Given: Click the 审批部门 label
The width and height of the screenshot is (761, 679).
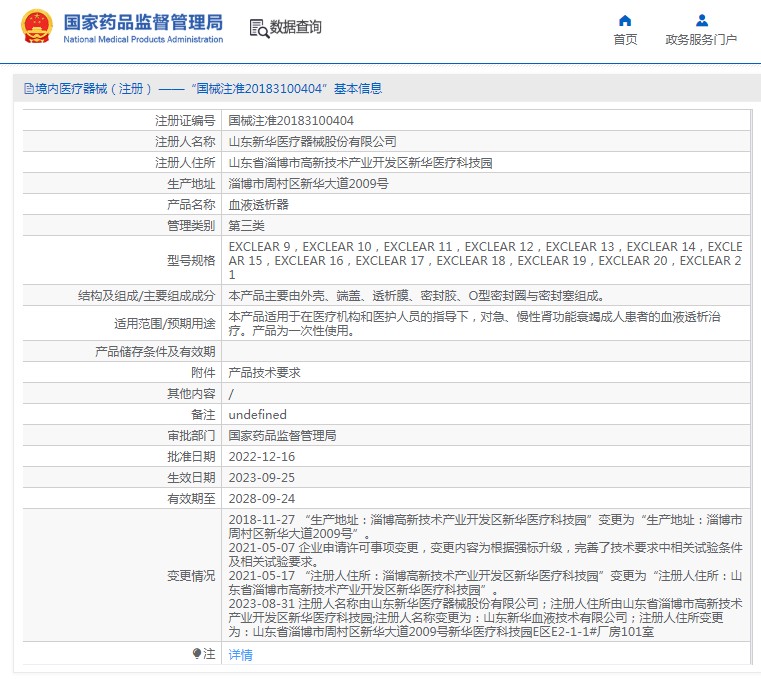Looking at the screenshot, I should [x=191, y=435].
